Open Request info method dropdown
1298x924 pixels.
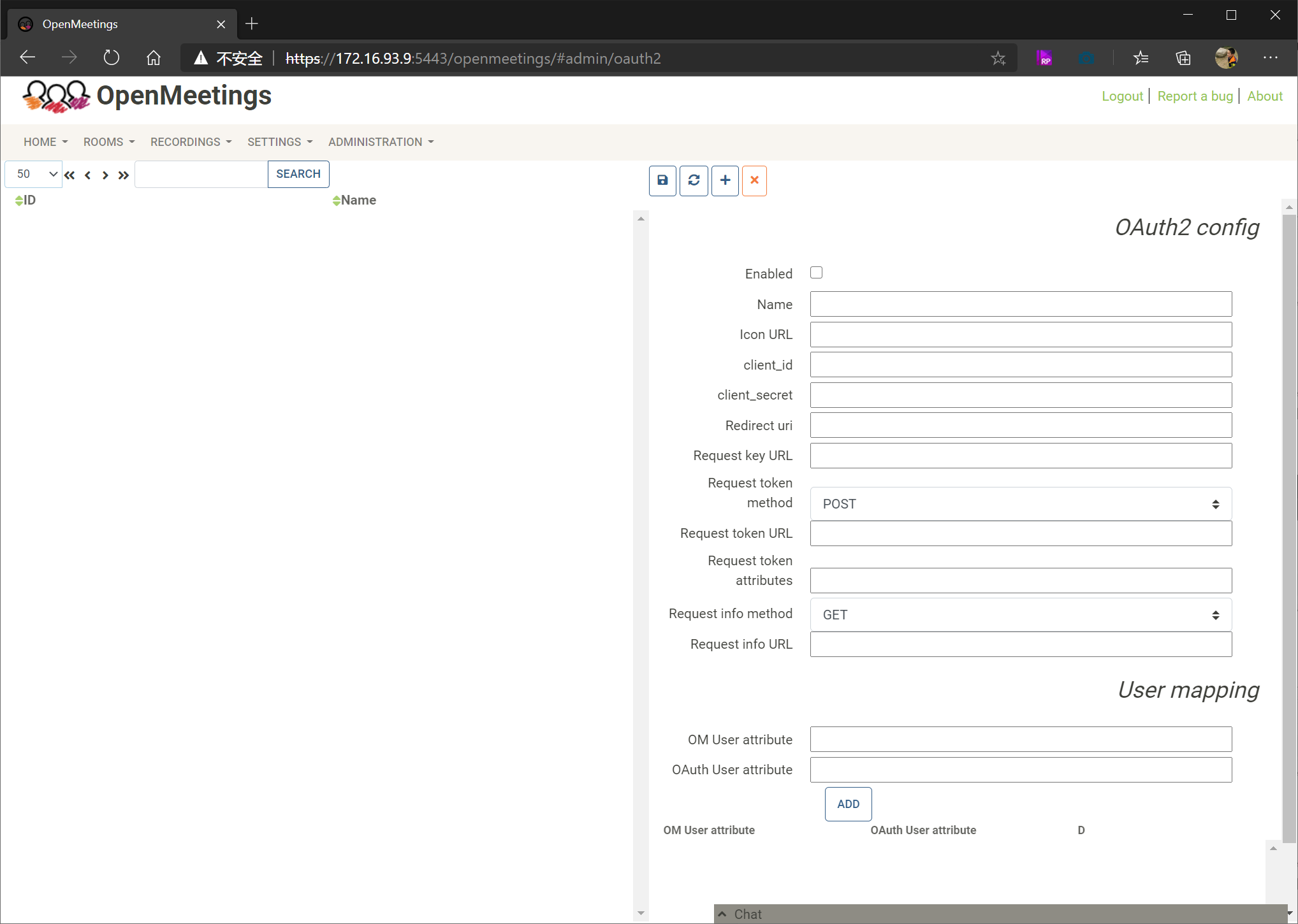pos(1020,615)
